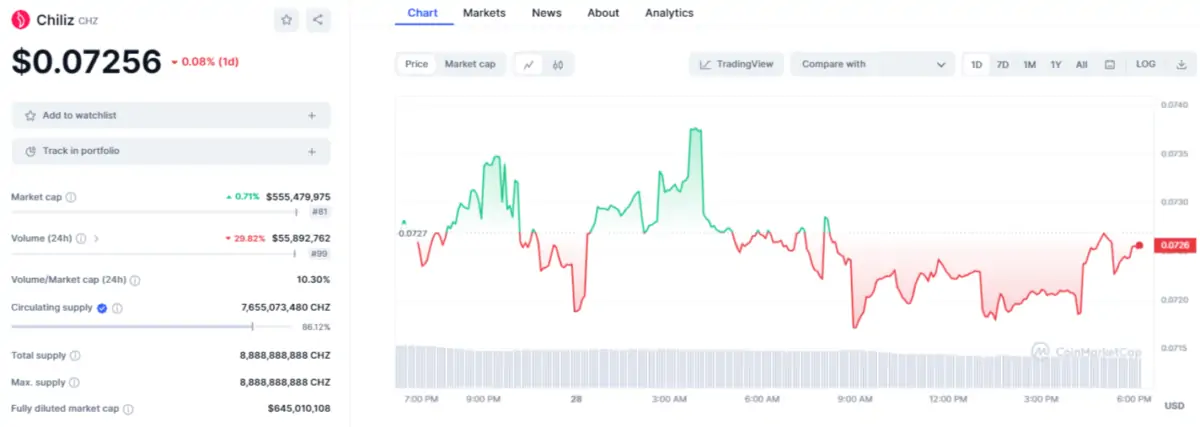The image size is (1200, 427).
Task: Set chart range to 1D
Action: click(x=977, y=64)
